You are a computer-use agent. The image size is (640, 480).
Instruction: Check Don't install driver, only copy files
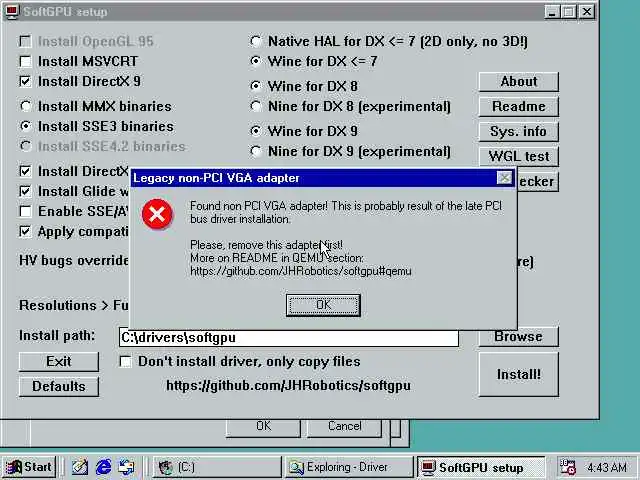tap(125, 362)
